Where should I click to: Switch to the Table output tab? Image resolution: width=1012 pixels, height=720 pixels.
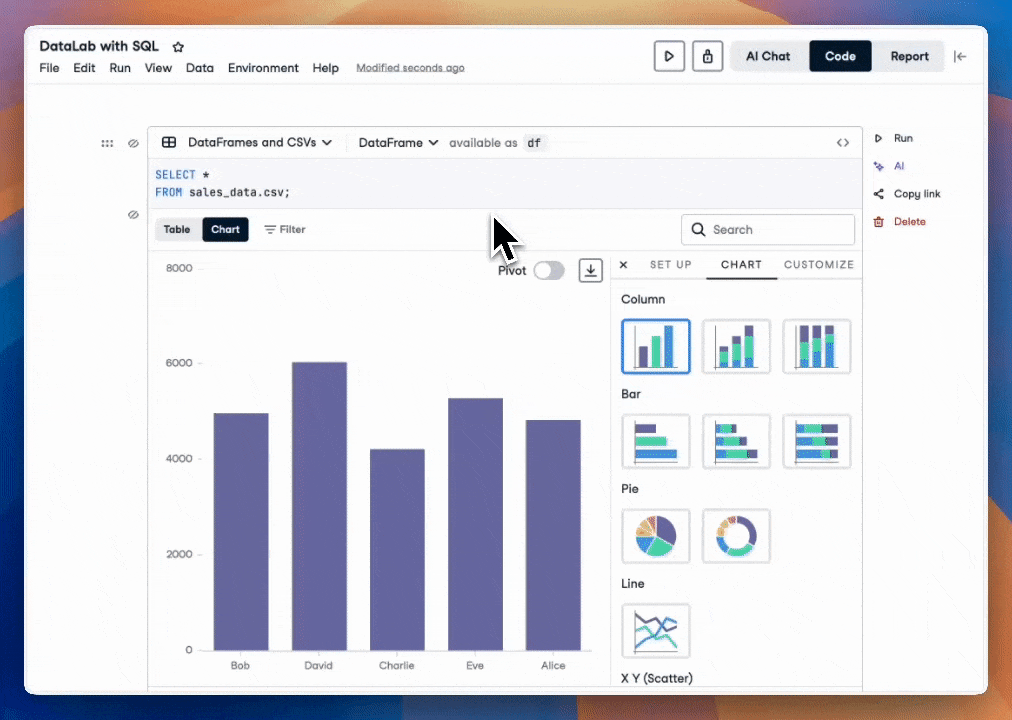pos(177,230)
